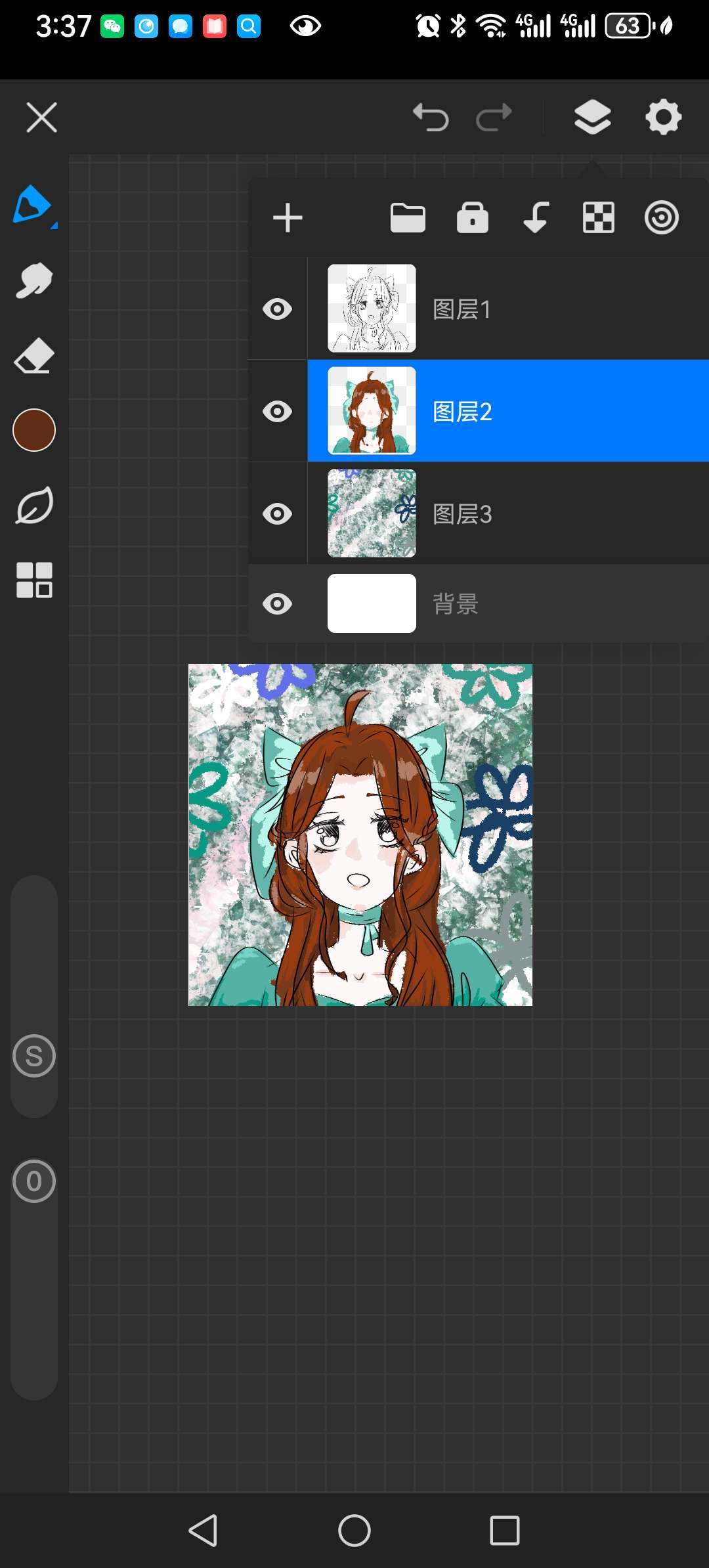709x1568 pixels.
Task: Toggle alpha lock checkerboard icon
Action: (599, 218)
